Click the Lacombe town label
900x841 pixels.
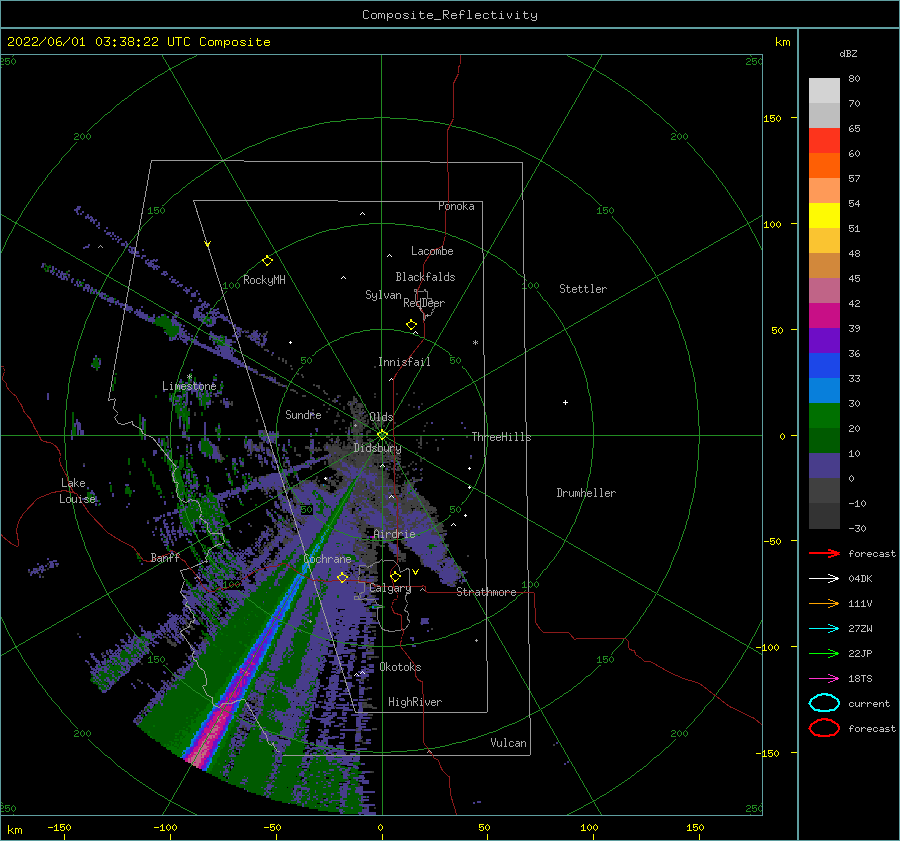pyautogui.click(x=432, y=251)
